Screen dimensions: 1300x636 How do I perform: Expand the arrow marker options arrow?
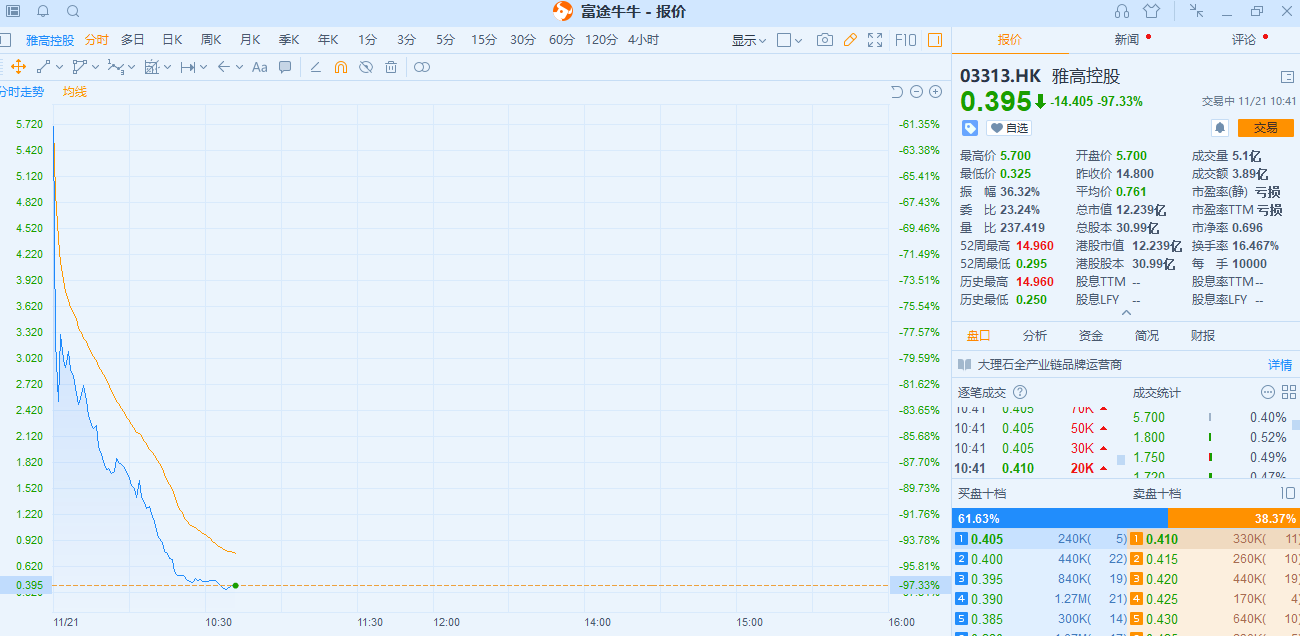pyautogui.click(x=239, y=67)
